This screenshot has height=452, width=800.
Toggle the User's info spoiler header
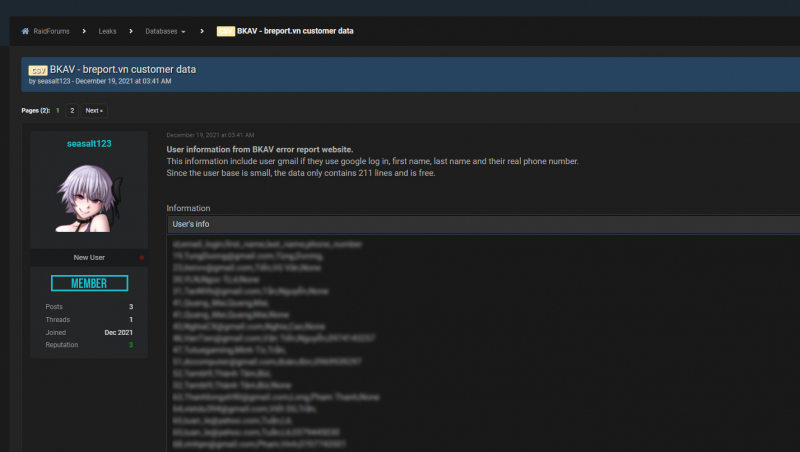coord(483,224)
